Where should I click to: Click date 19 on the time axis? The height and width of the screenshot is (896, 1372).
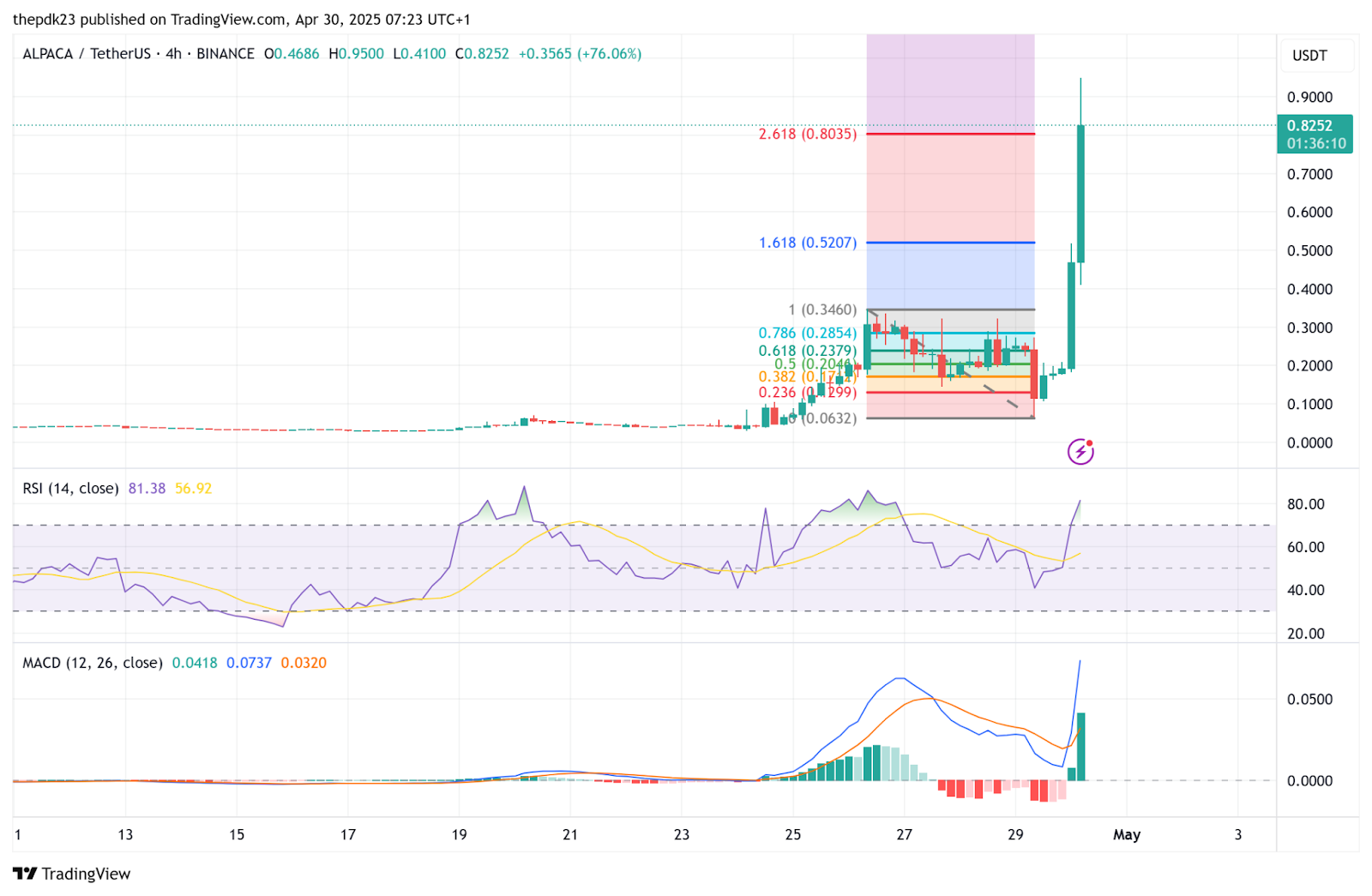[459, 834]
